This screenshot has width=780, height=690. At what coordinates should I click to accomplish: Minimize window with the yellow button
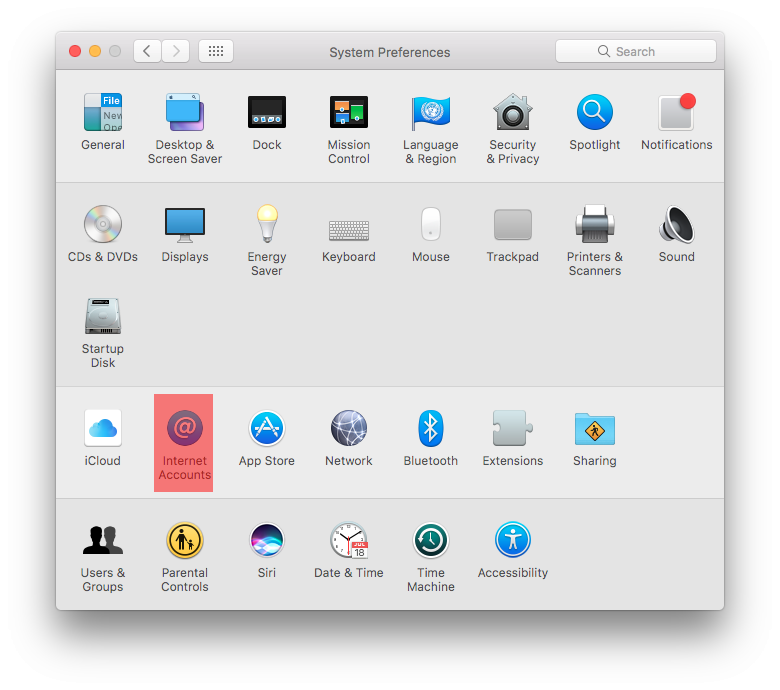tap(95, 51)
